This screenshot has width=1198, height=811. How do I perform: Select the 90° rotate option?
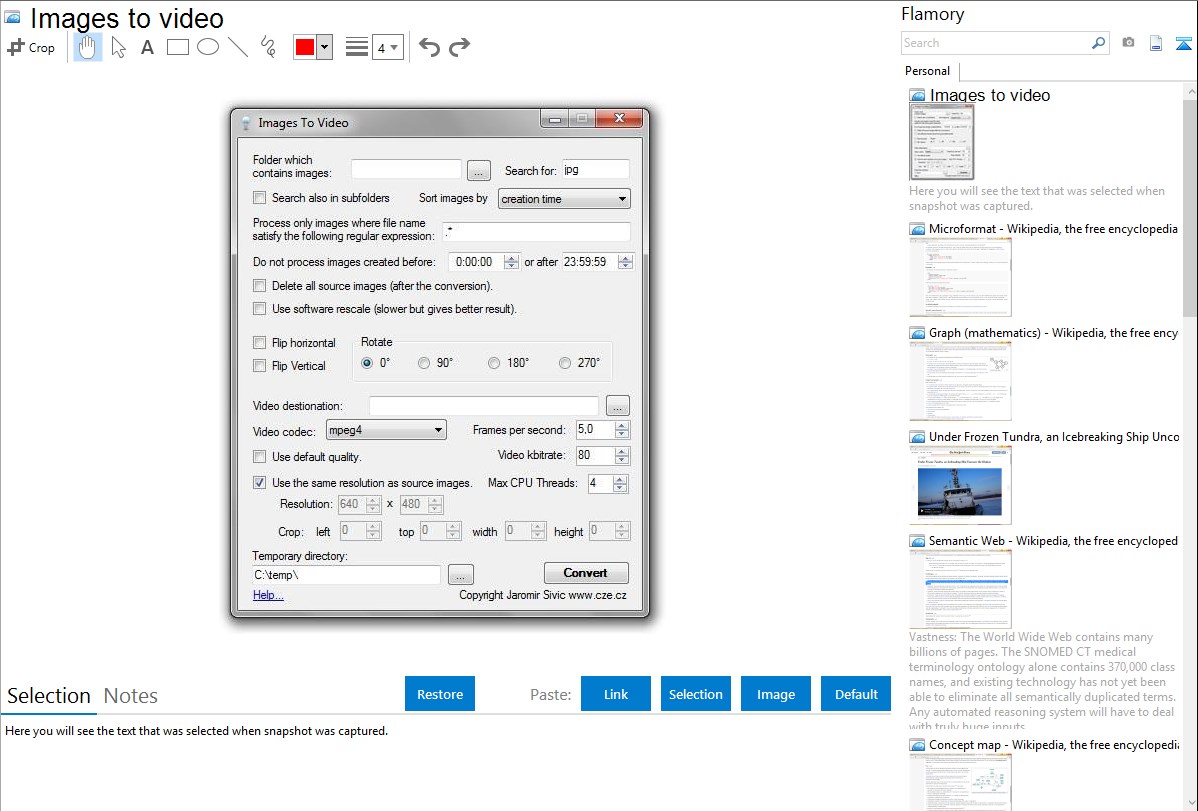coord(424,363)
